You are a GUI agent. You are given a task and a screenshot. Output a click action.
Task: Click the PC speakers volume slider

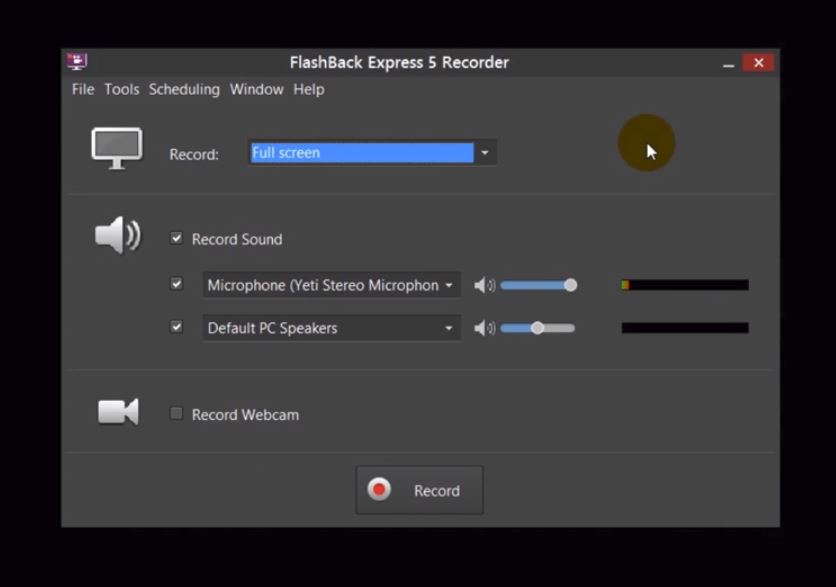[x=538, y=328]
